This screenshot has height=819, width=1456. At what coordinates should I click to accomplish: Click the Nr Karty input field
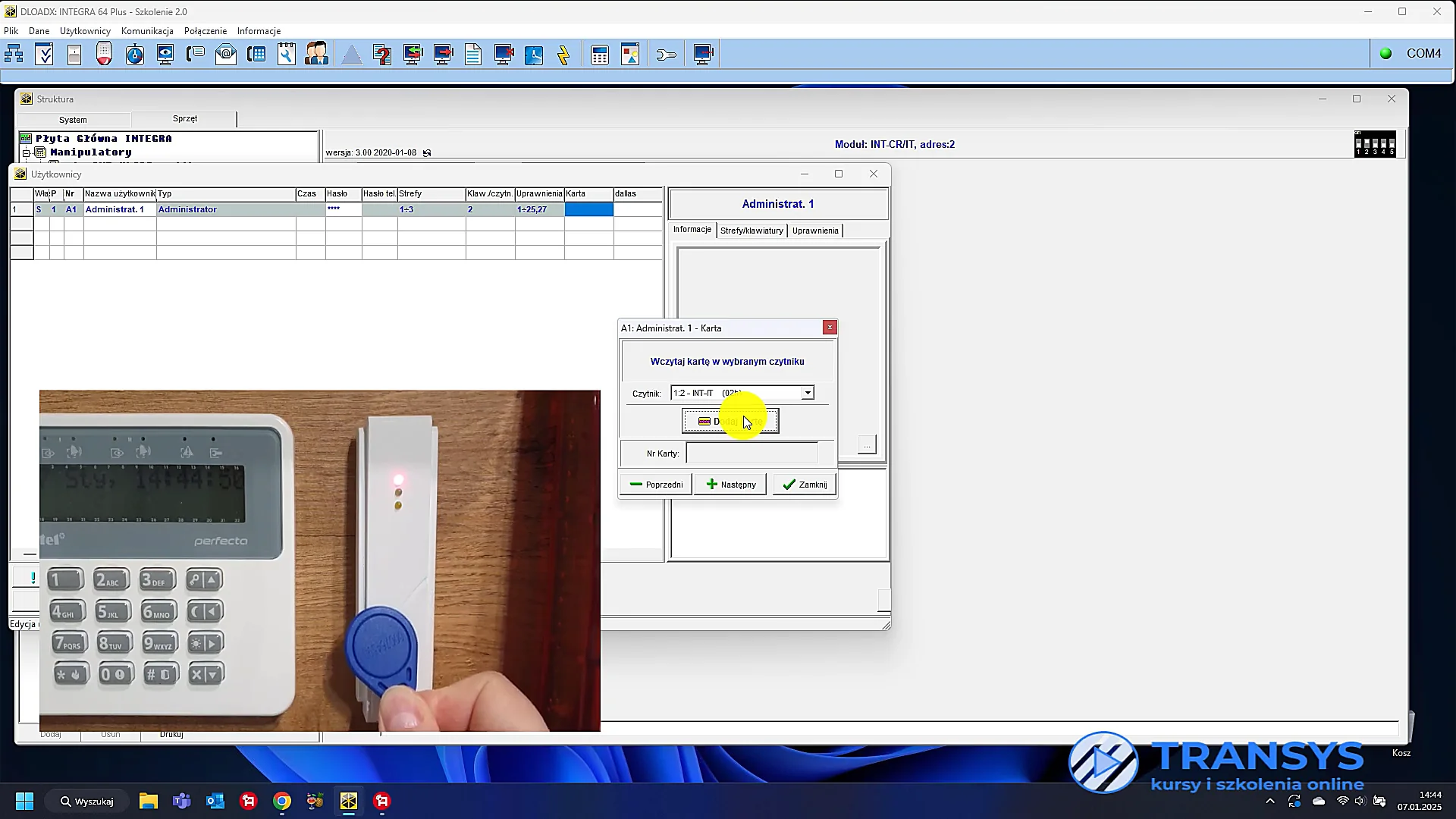[x=752, y=453]
